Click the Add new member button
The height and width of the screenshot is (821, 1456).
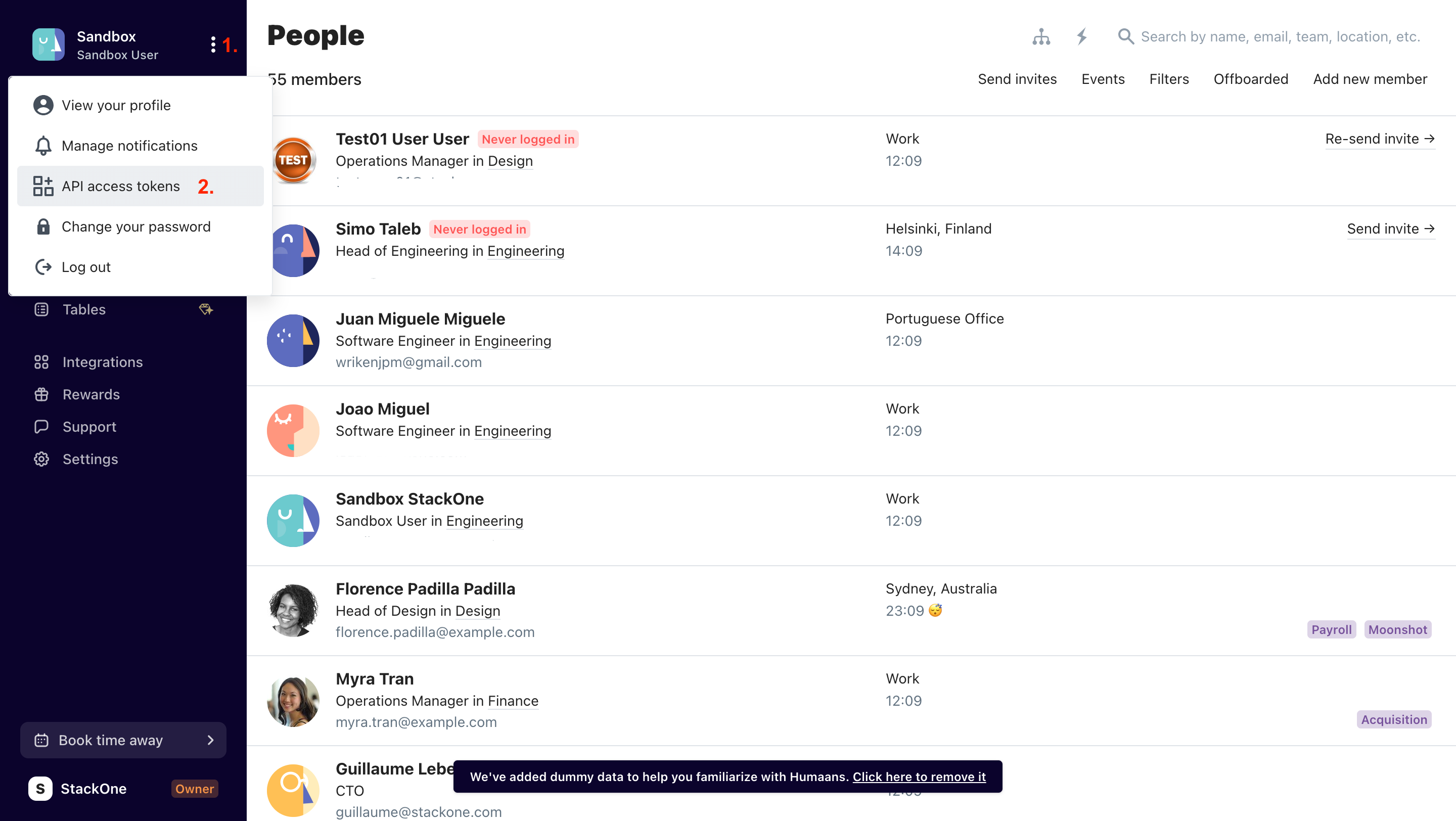pos(1370,79)
